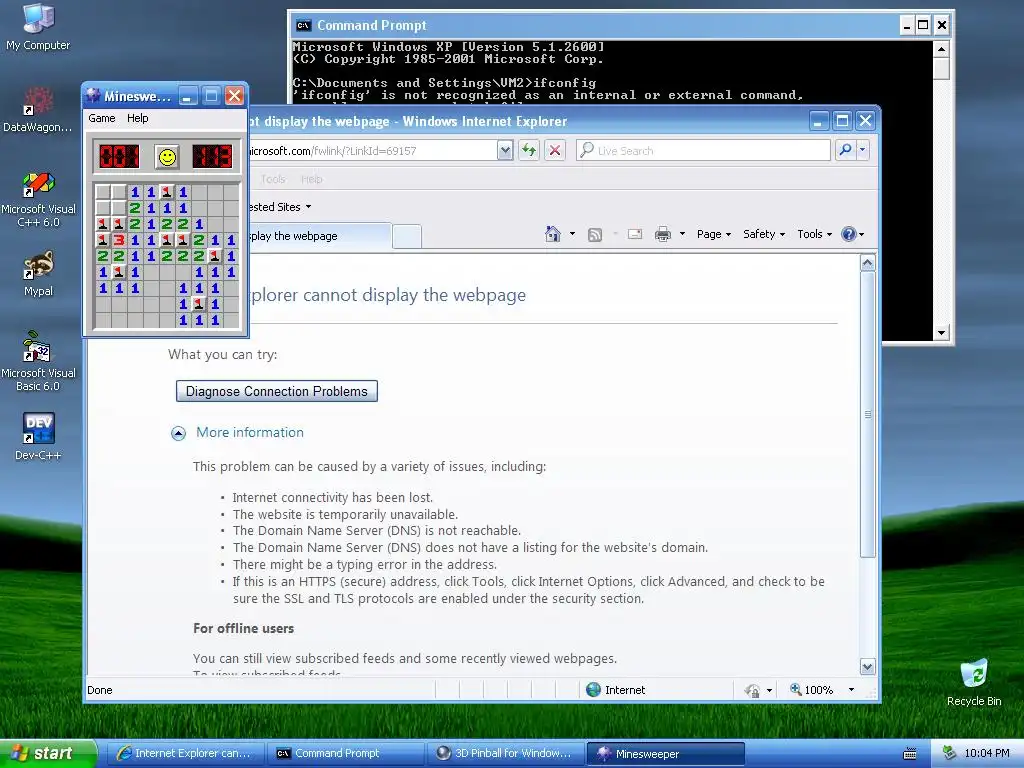The image size is (1024, 768).
Task: Select the cannot display the webpage tab
Action: 320,236
